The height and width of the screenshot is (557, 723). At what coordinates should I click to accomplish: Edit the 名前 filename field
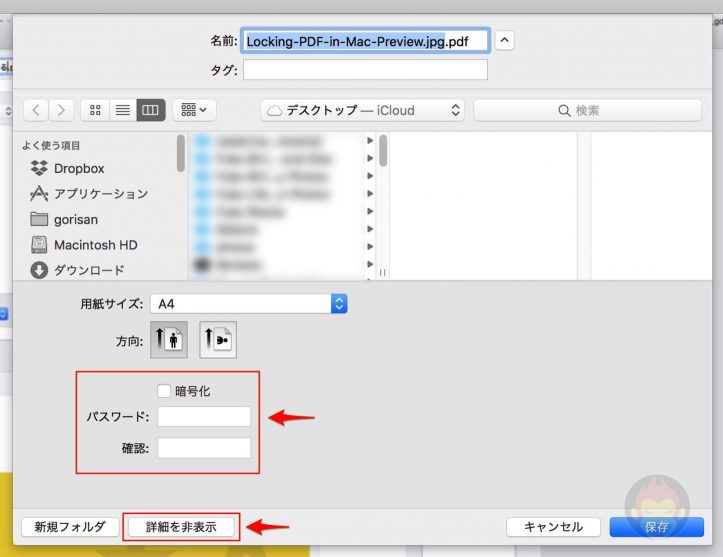click(365, 41)
